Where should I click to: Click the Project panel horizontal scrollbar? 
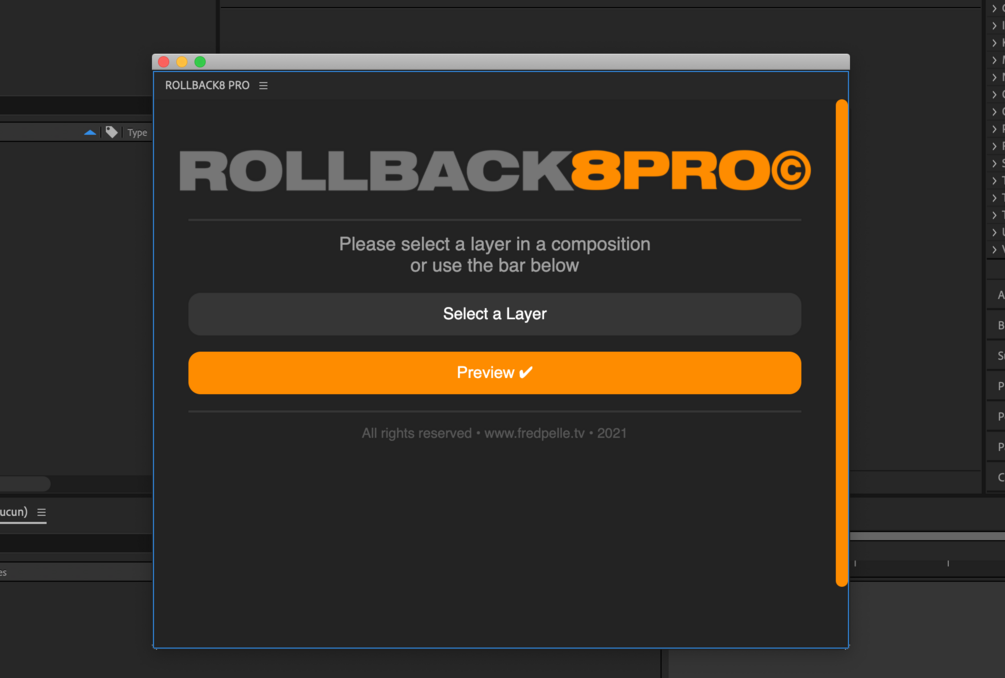point(24,483)
